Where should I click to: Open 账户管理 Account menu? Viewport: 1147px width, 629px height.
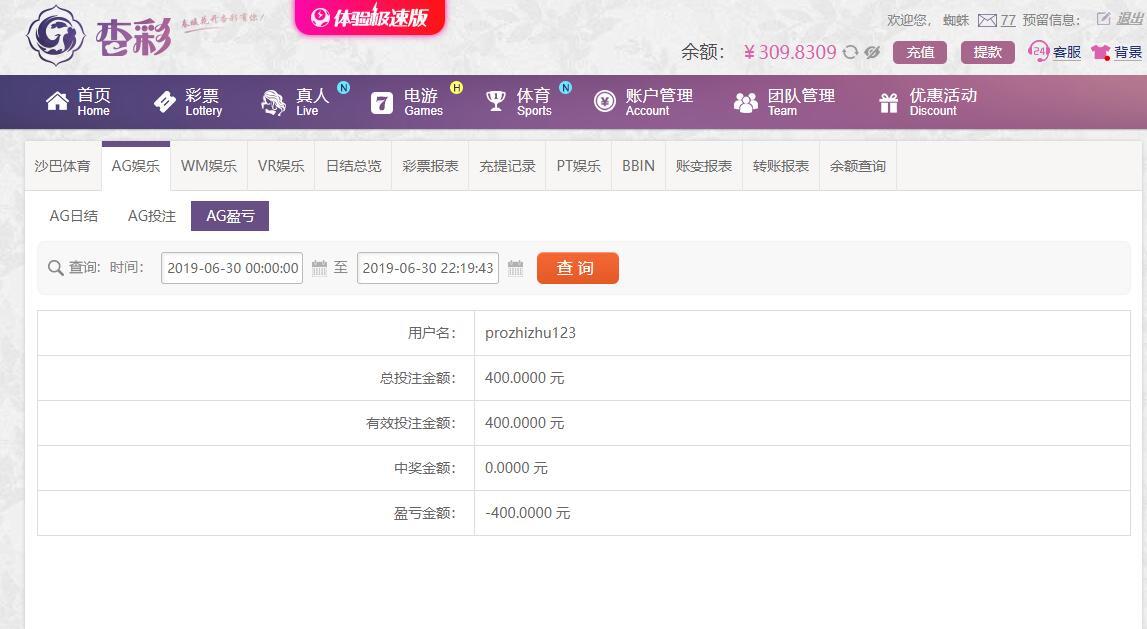pyautogui.click(x=658, y=102)
